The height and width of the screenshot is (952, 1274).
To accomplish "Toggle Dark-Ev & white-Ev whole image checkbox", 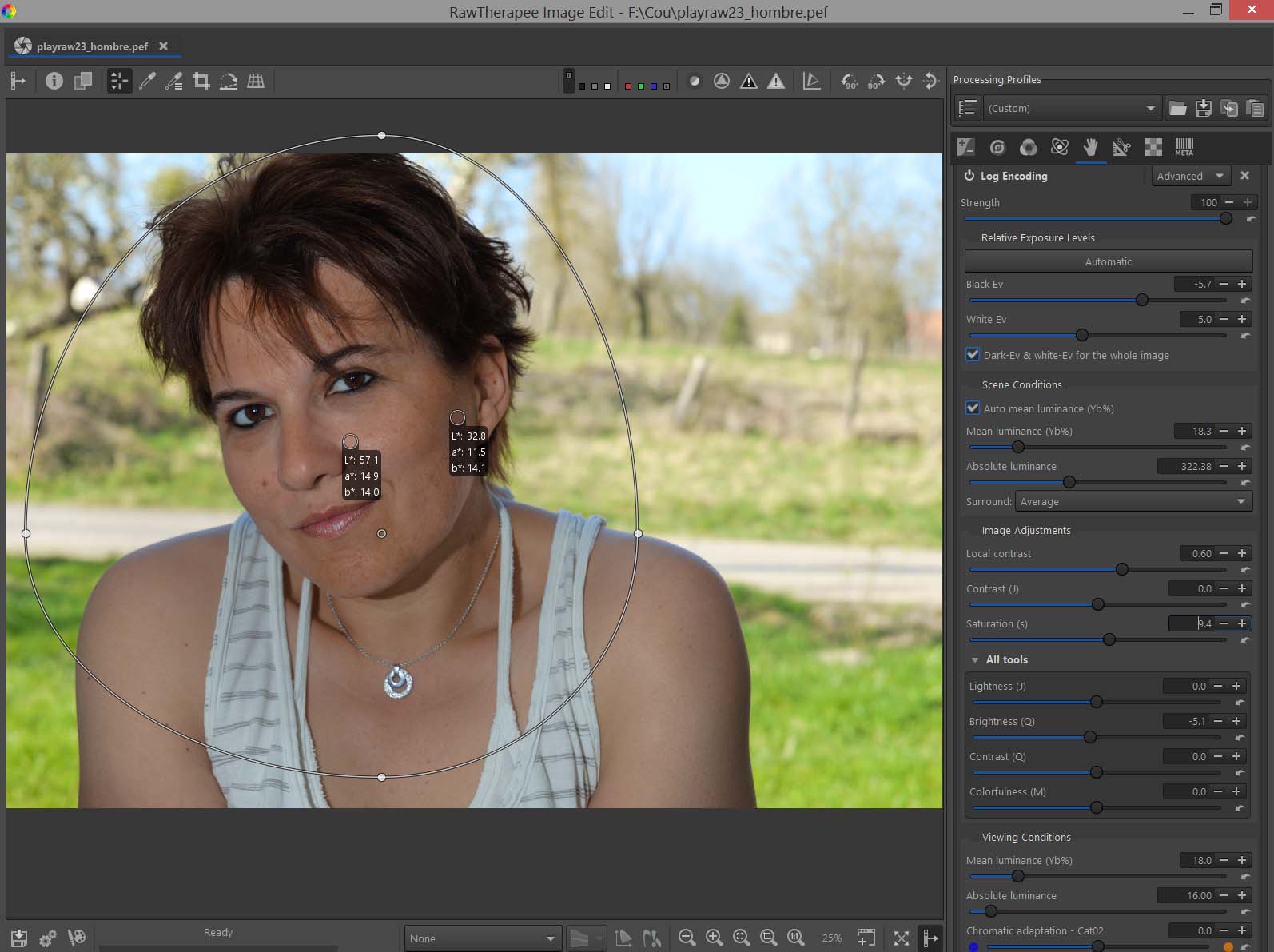I will 973,355.
